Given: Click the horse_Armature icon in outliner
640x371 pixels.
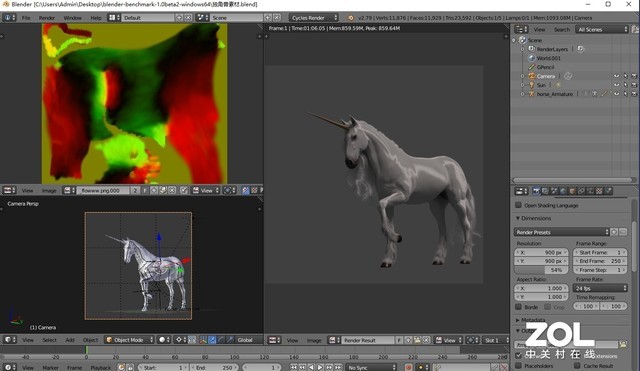Looking at the screenshot, I should 531,94.
